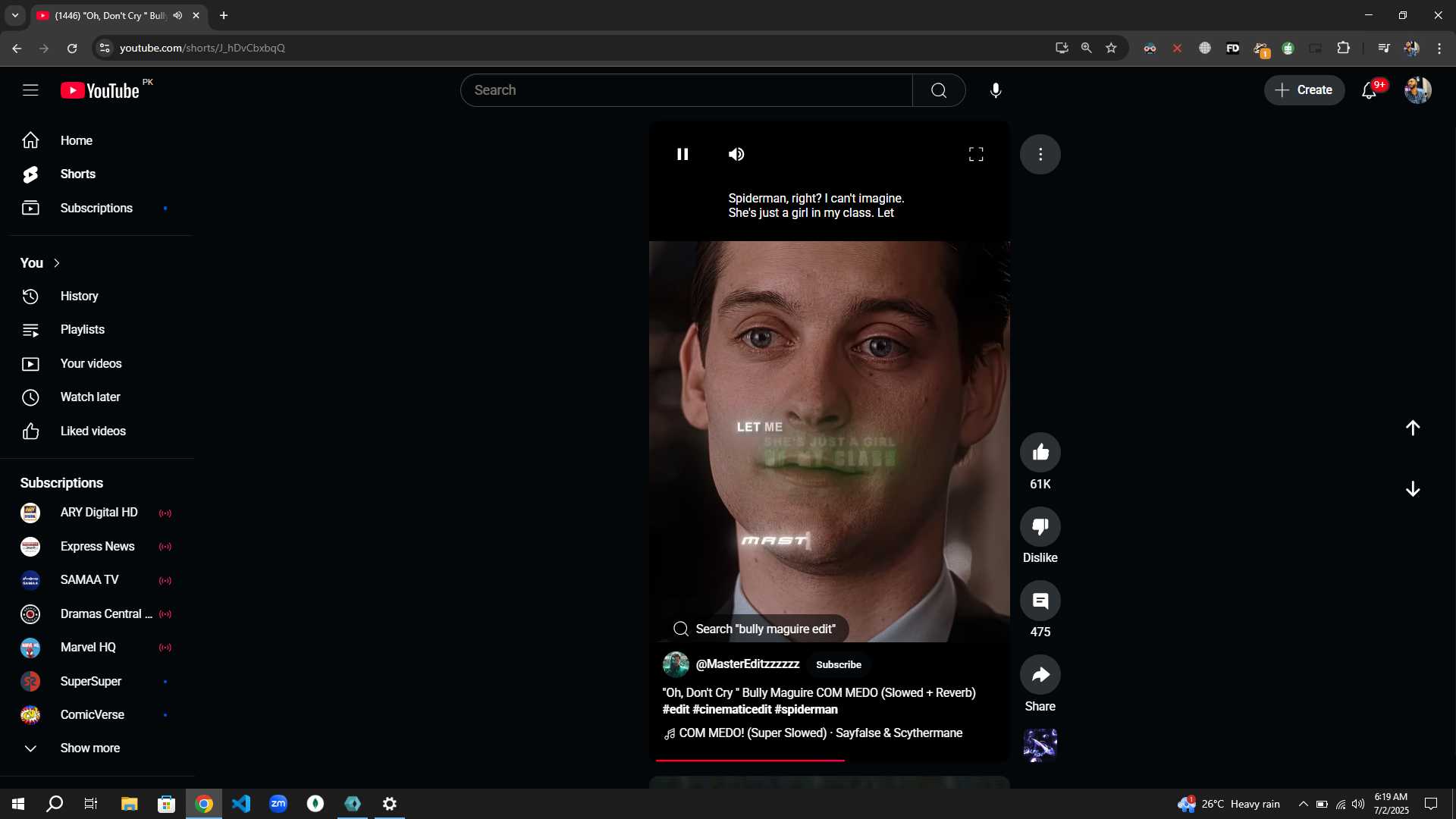Open ComicVerse channel
The height and width of the screenshot is (819, 1456).
click(x=97, y=715)
